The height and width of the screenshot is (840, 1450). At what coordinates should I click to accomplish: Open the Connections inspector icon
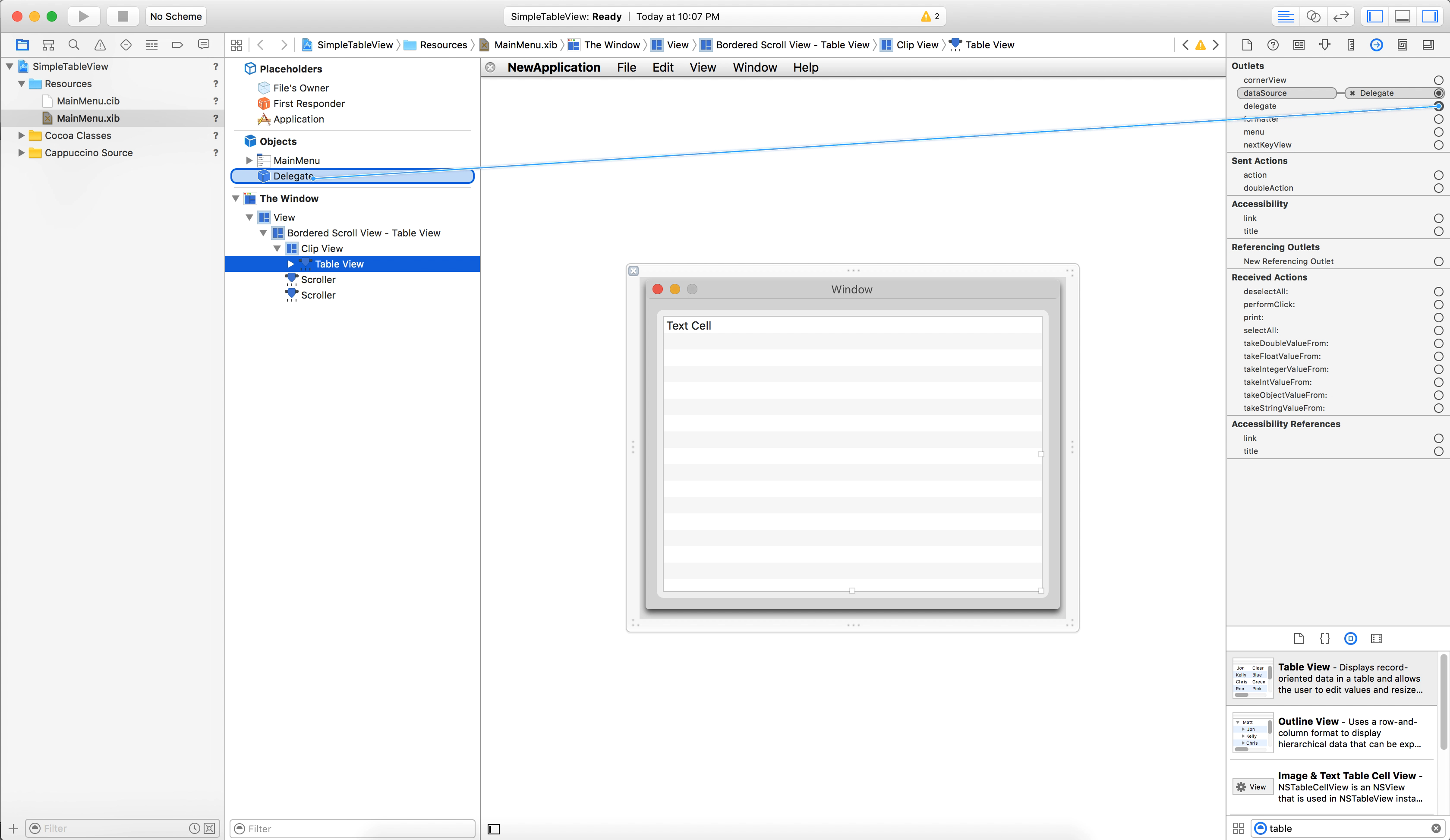tap(1376, 45)
